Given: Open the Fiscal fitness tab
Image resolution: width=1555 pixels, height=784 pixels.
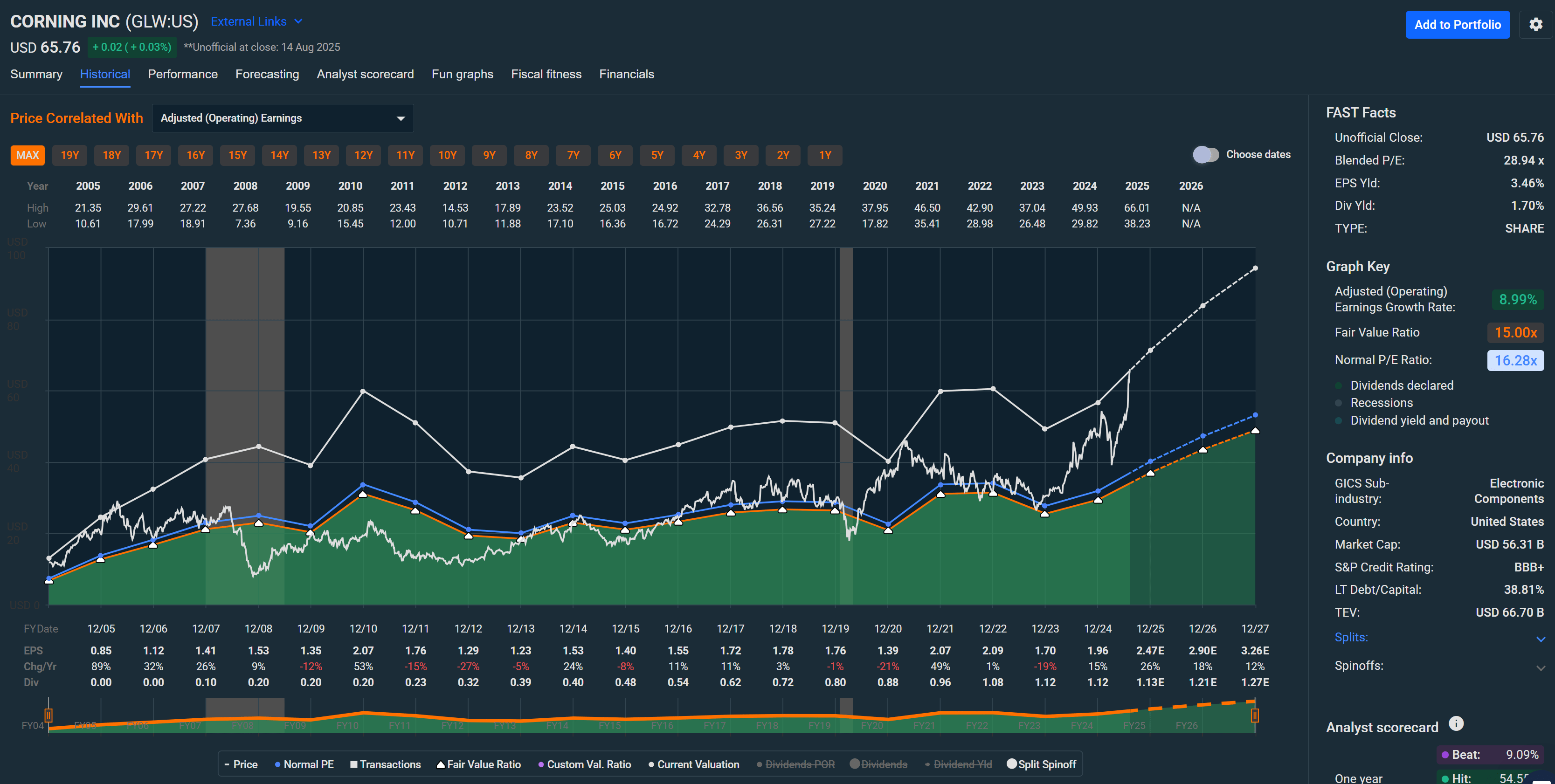Looking at the screenshot, I should click(x=546, y=74).
